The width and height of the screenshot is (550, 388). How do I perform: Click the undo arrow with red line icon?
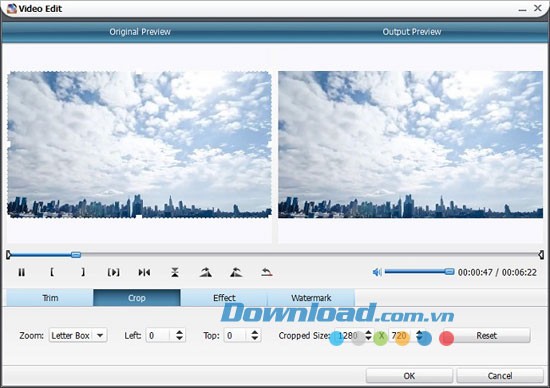pos(267,272)
